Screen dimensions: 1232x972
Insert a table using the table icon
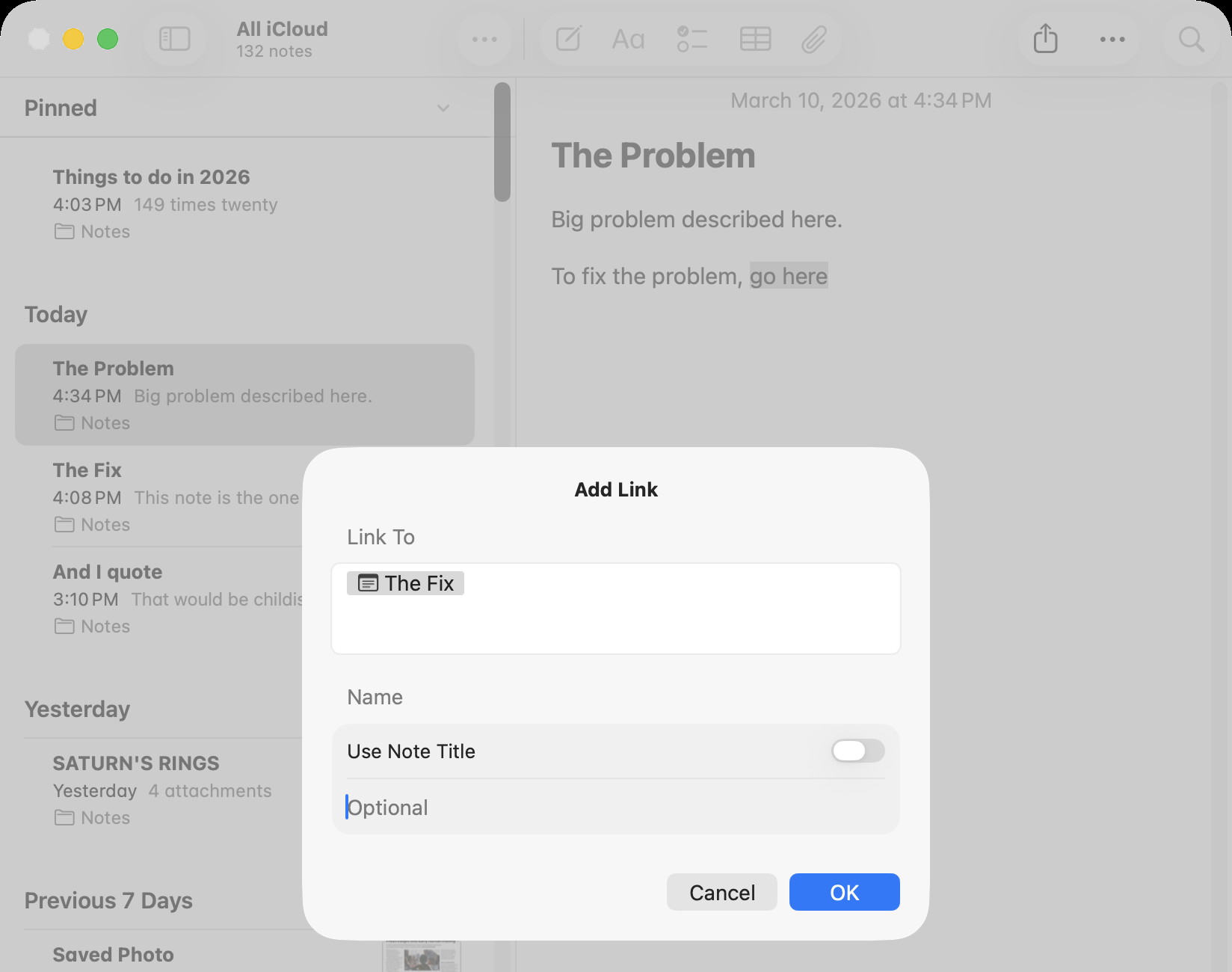(x=755, y=39)
